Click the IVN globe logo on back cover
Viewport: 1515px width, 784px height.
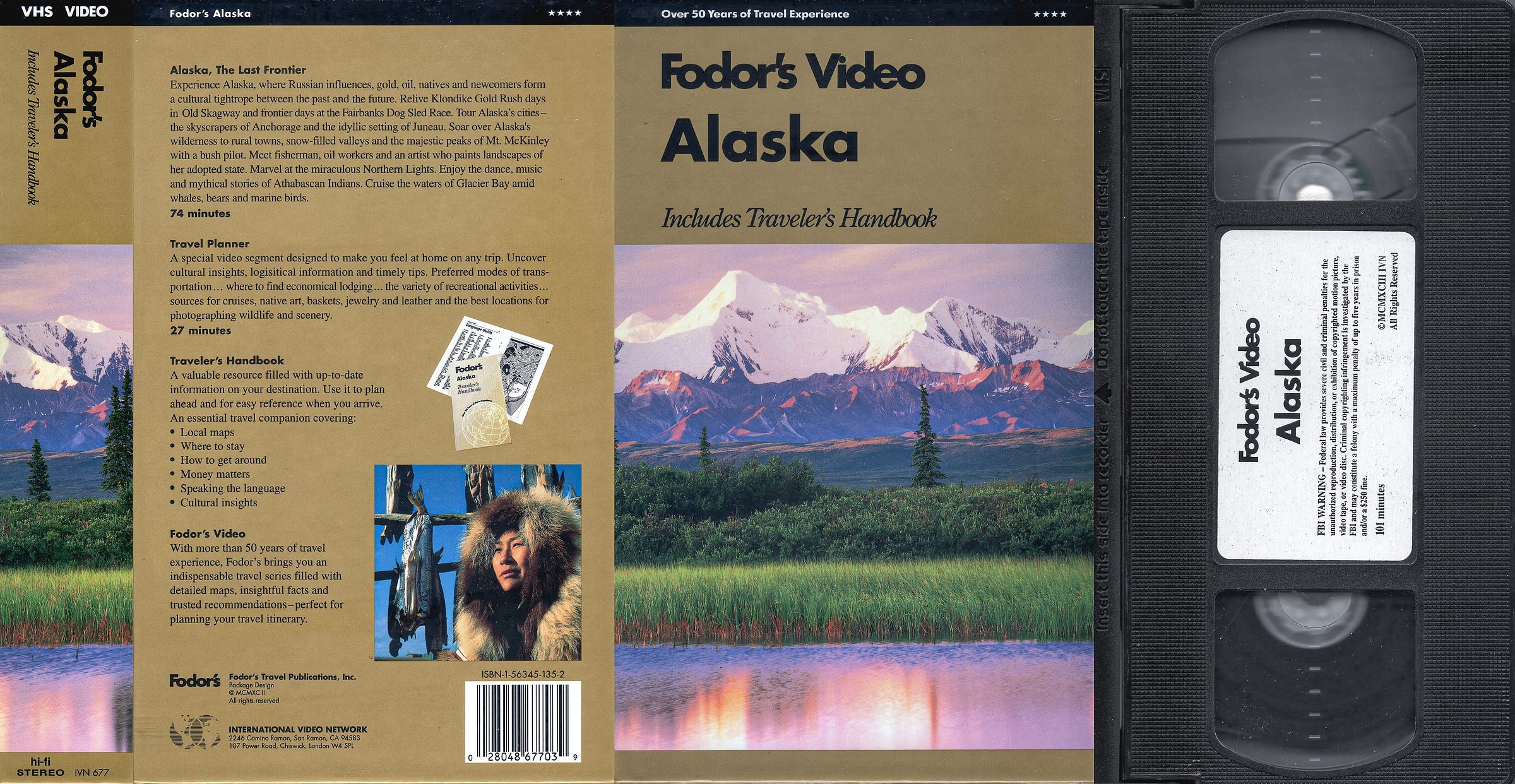point(195,732)
